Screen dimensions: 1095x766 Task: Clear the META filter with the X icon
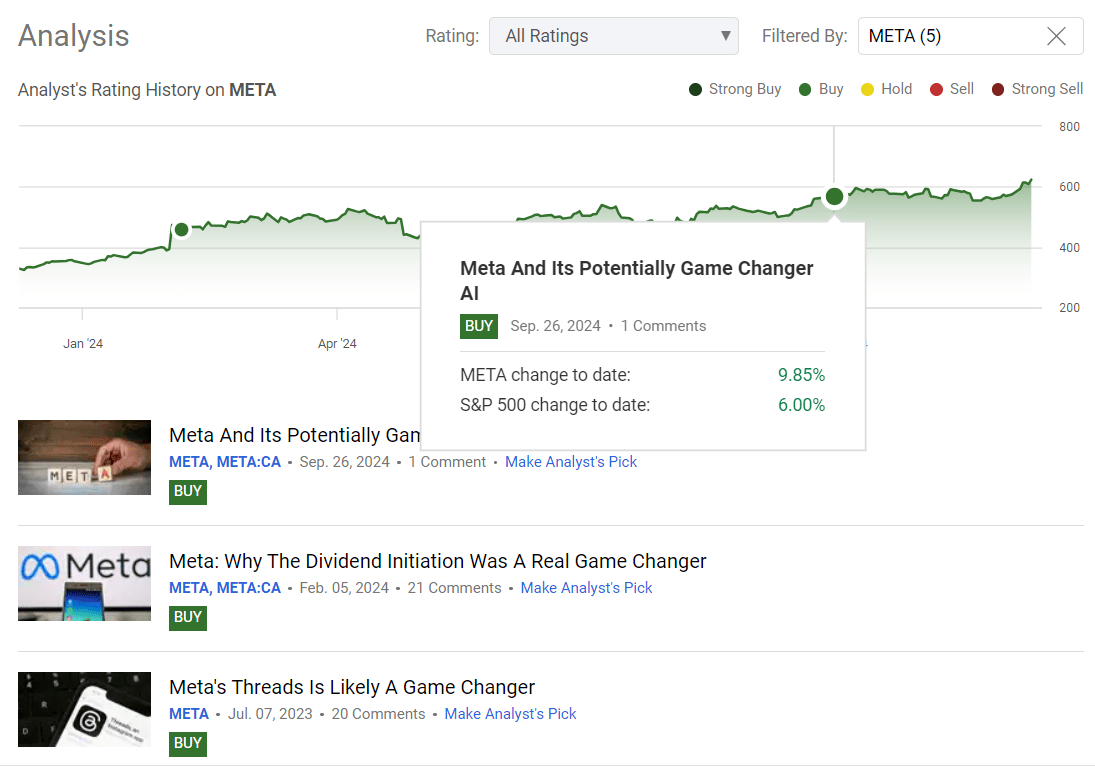[x=1056, y=36]
